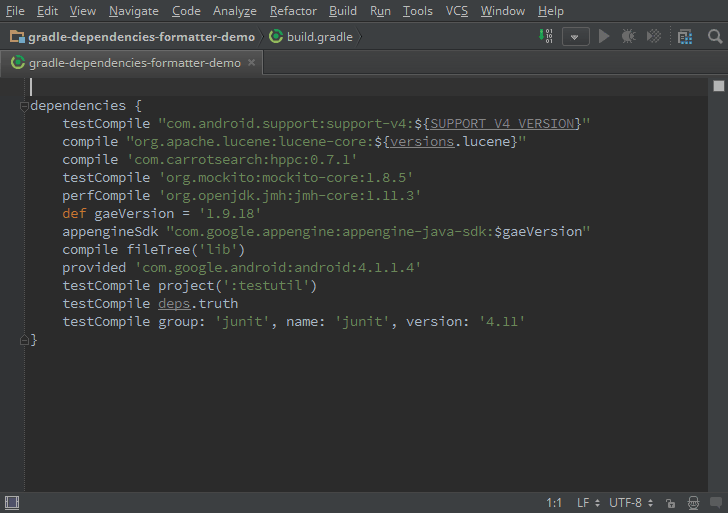Open the Refactor menu

[293, 11]
